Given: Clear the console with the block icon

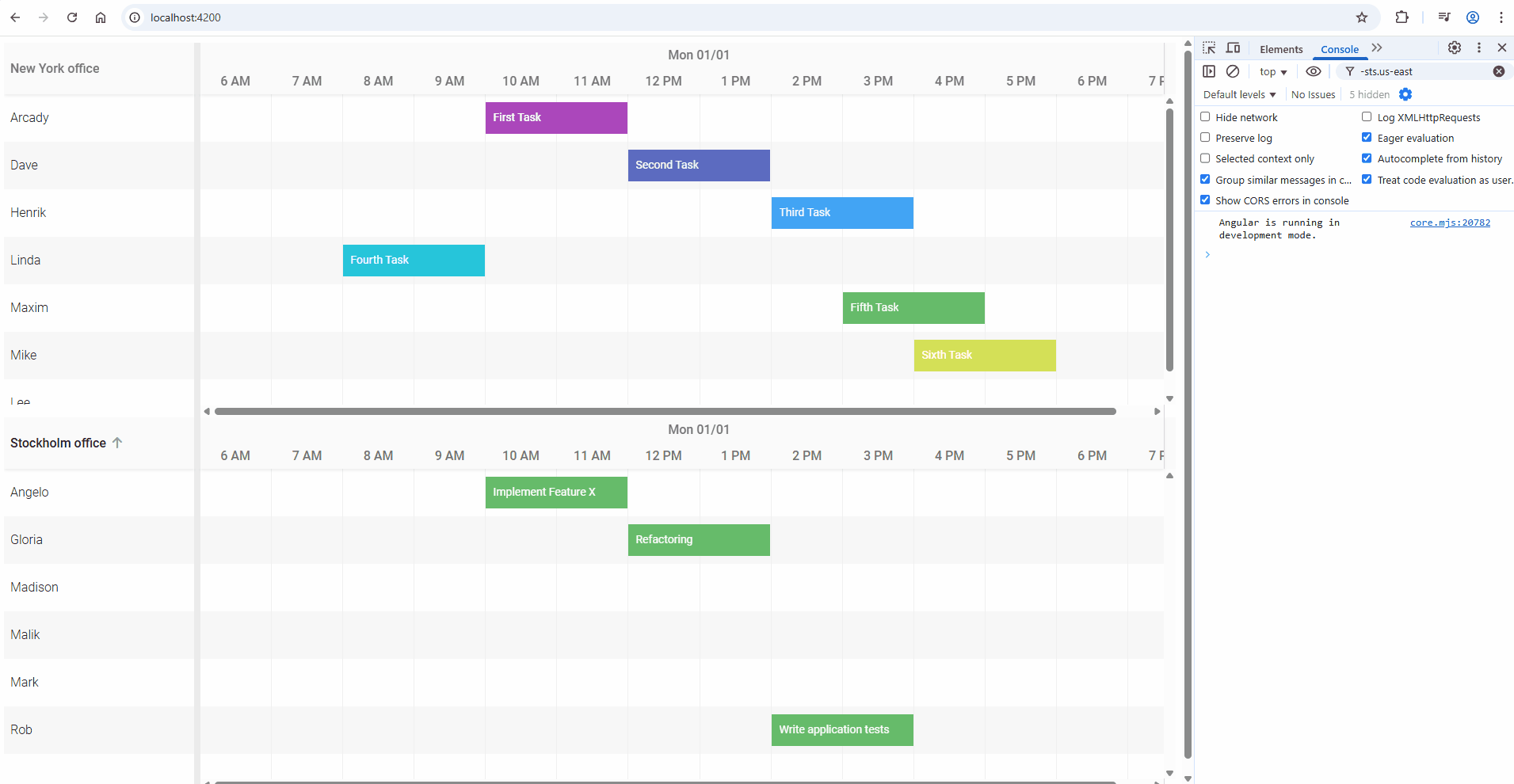Looking at the screenshot, I should coord(1233,71).
